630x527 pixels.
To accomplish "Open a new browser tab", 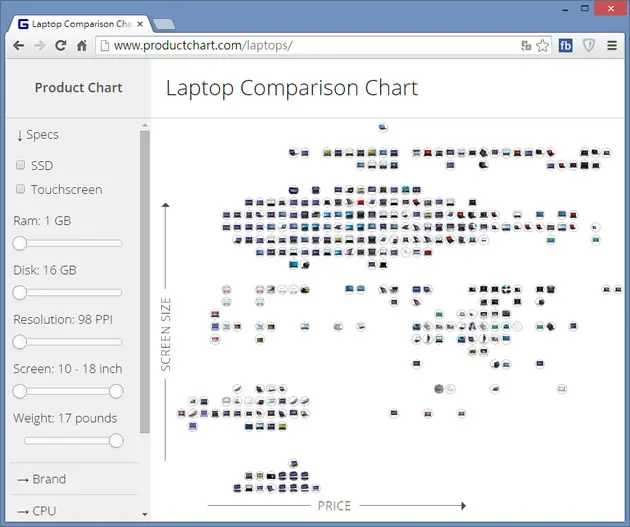I will point(164,24).
